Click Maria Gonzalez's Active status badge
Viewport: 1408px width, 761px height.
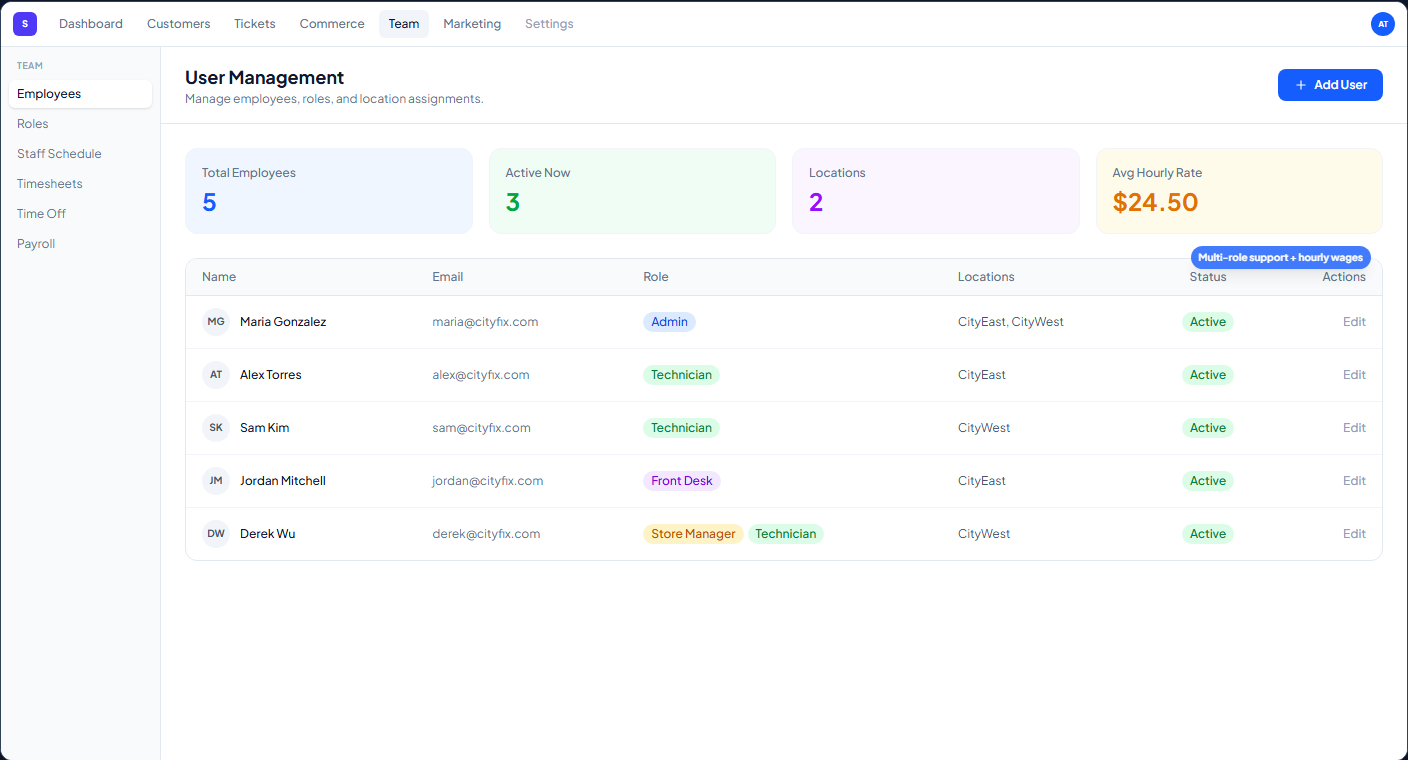[x=1208, y=322]
